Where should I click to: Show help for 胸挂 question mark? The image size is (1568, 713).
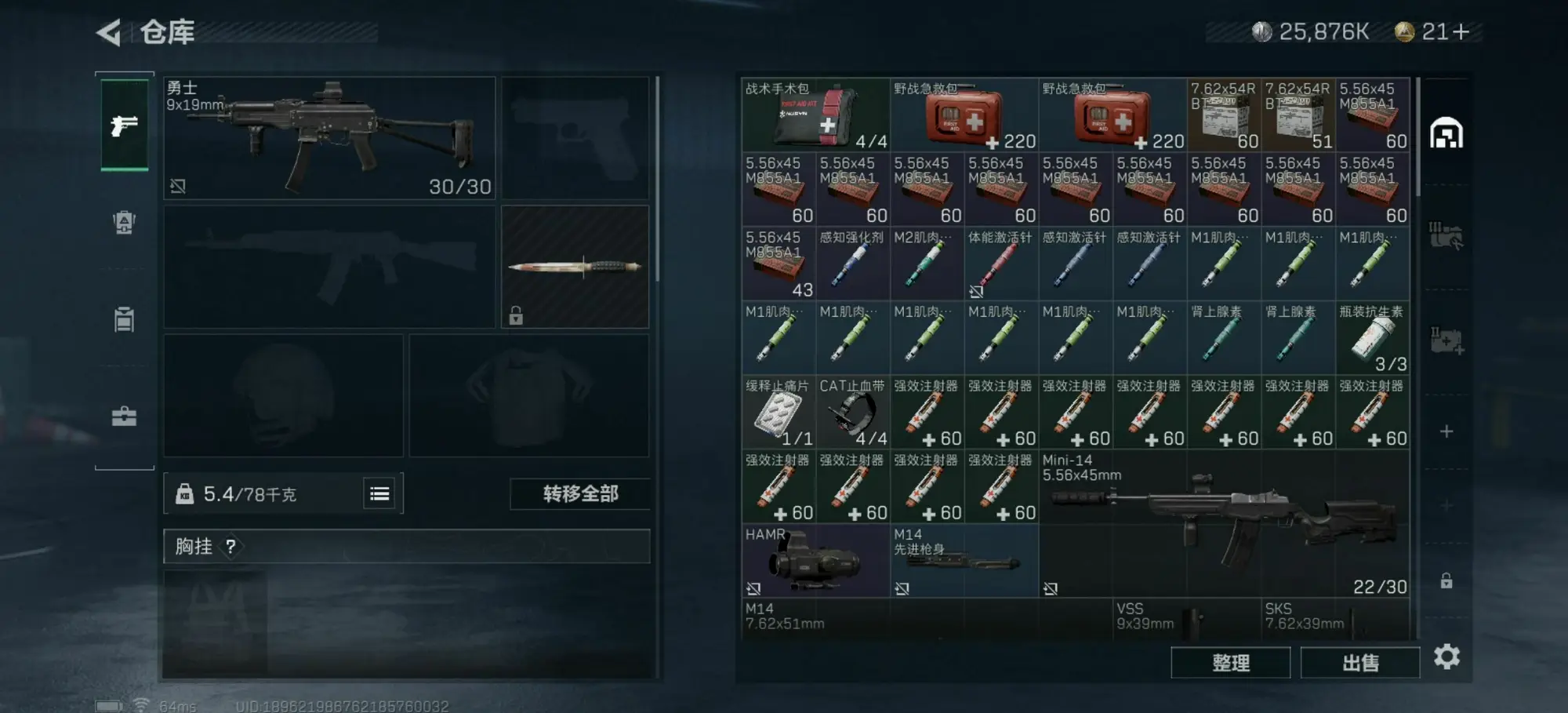230,546
